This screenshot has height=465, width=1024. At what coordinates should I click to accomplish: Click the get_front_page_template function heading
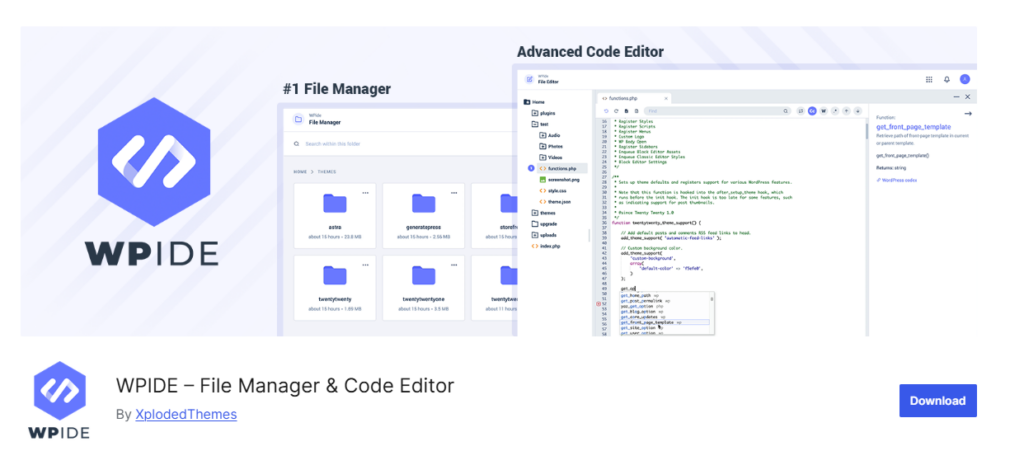tap(914, 127)
